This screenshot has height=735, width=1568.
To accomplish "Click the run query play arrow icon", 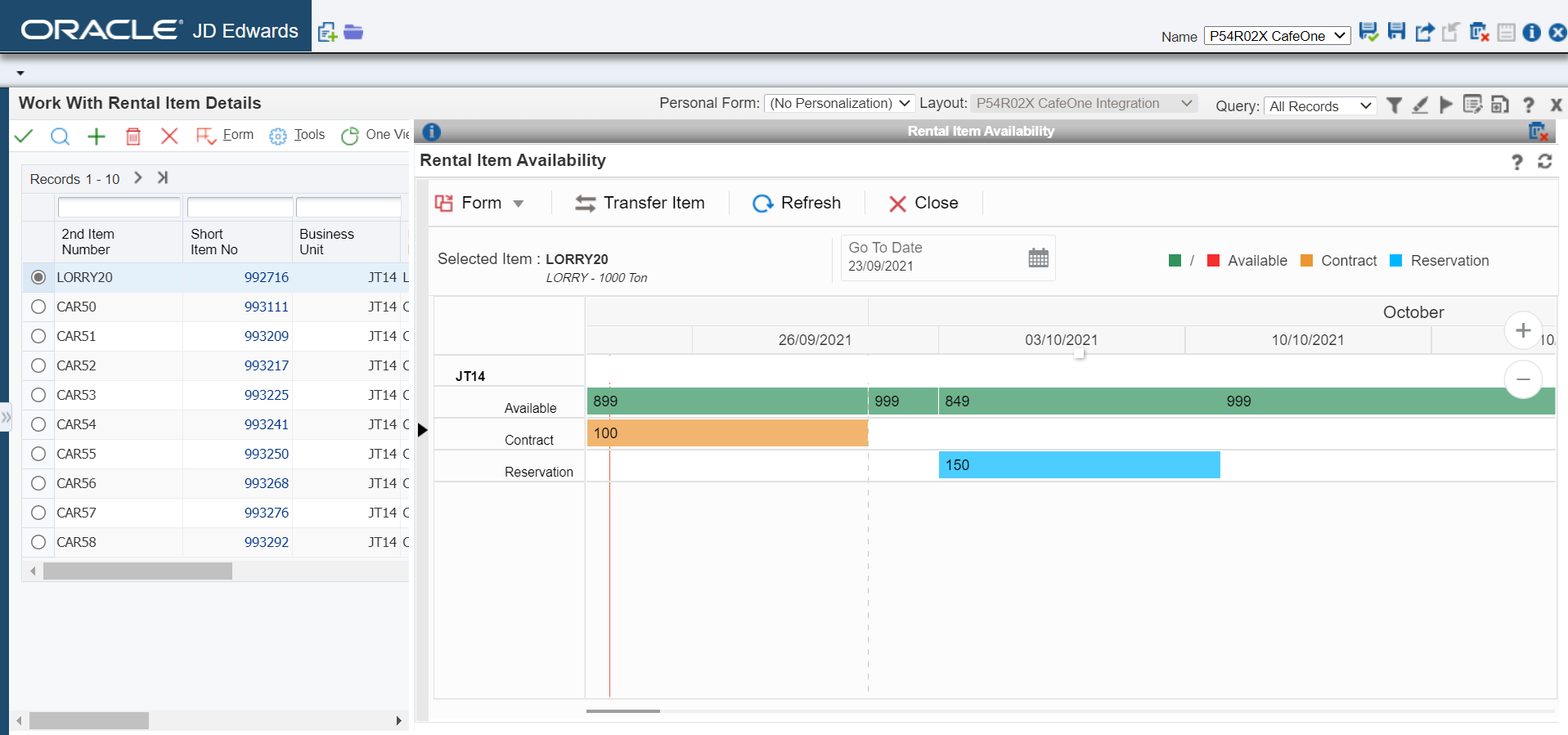I will pos(1446,105).
